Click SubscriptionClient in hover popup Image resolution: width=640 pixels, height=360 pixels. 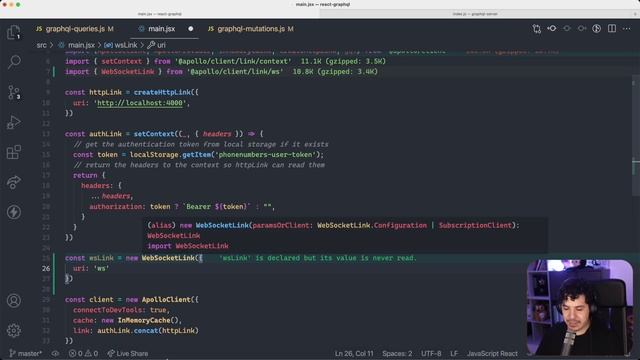pos(475,225)
